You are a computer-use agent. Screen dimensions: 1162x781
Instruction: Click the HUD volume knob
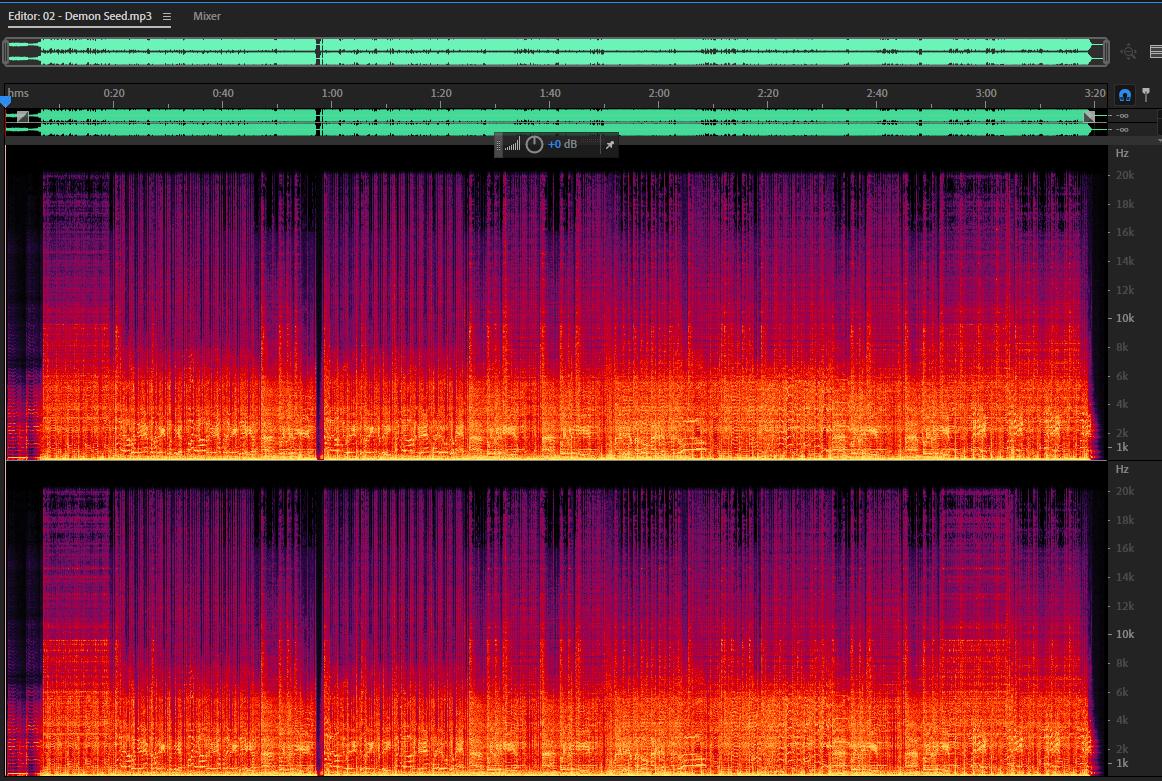(534, 144)
